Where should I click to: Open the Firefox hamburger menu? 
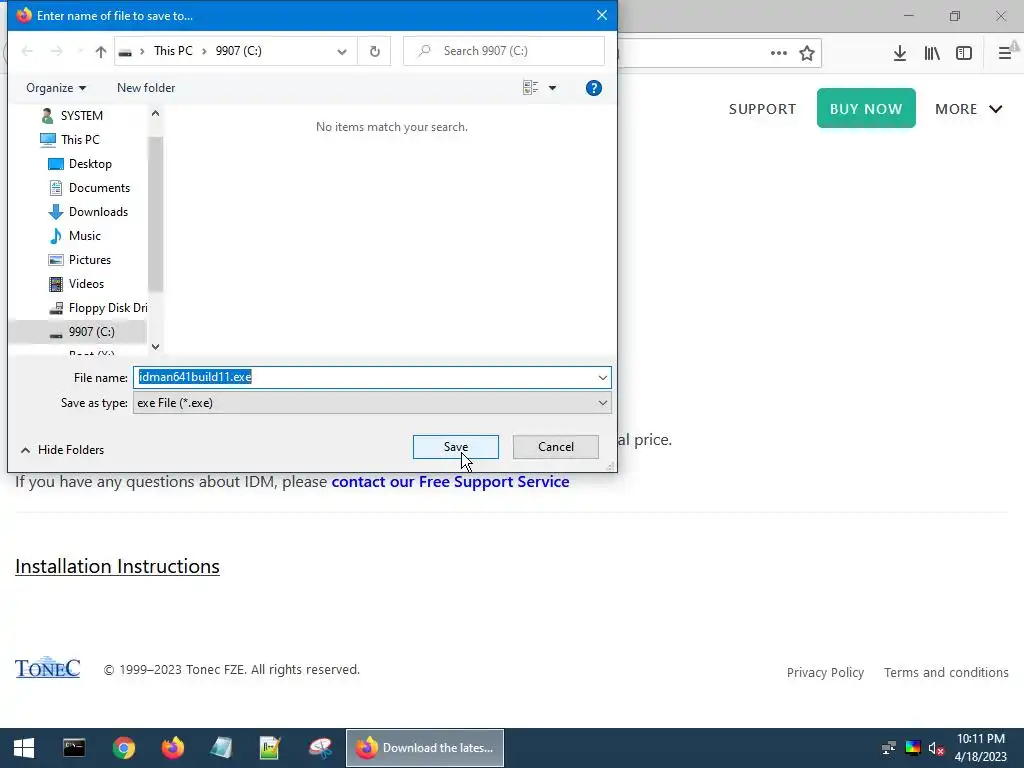coord(1005,54)
